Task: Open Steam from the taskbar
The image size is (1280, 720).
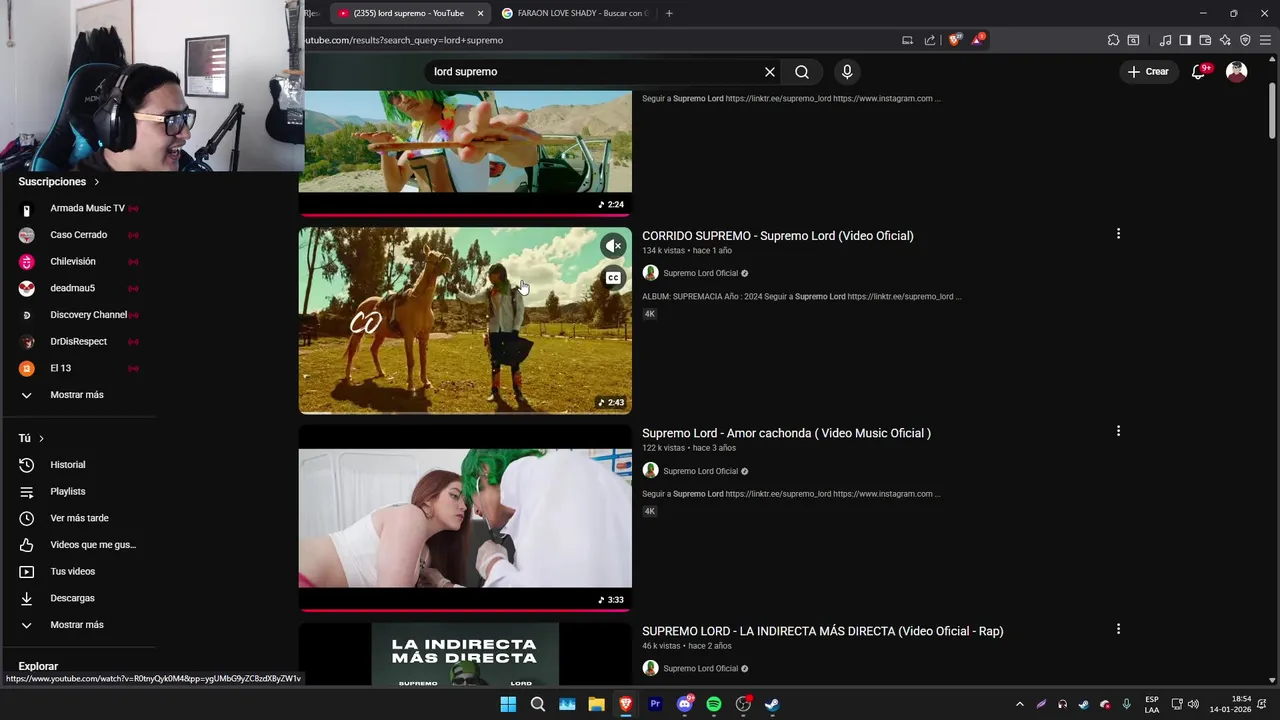Action: pos(772,704)
